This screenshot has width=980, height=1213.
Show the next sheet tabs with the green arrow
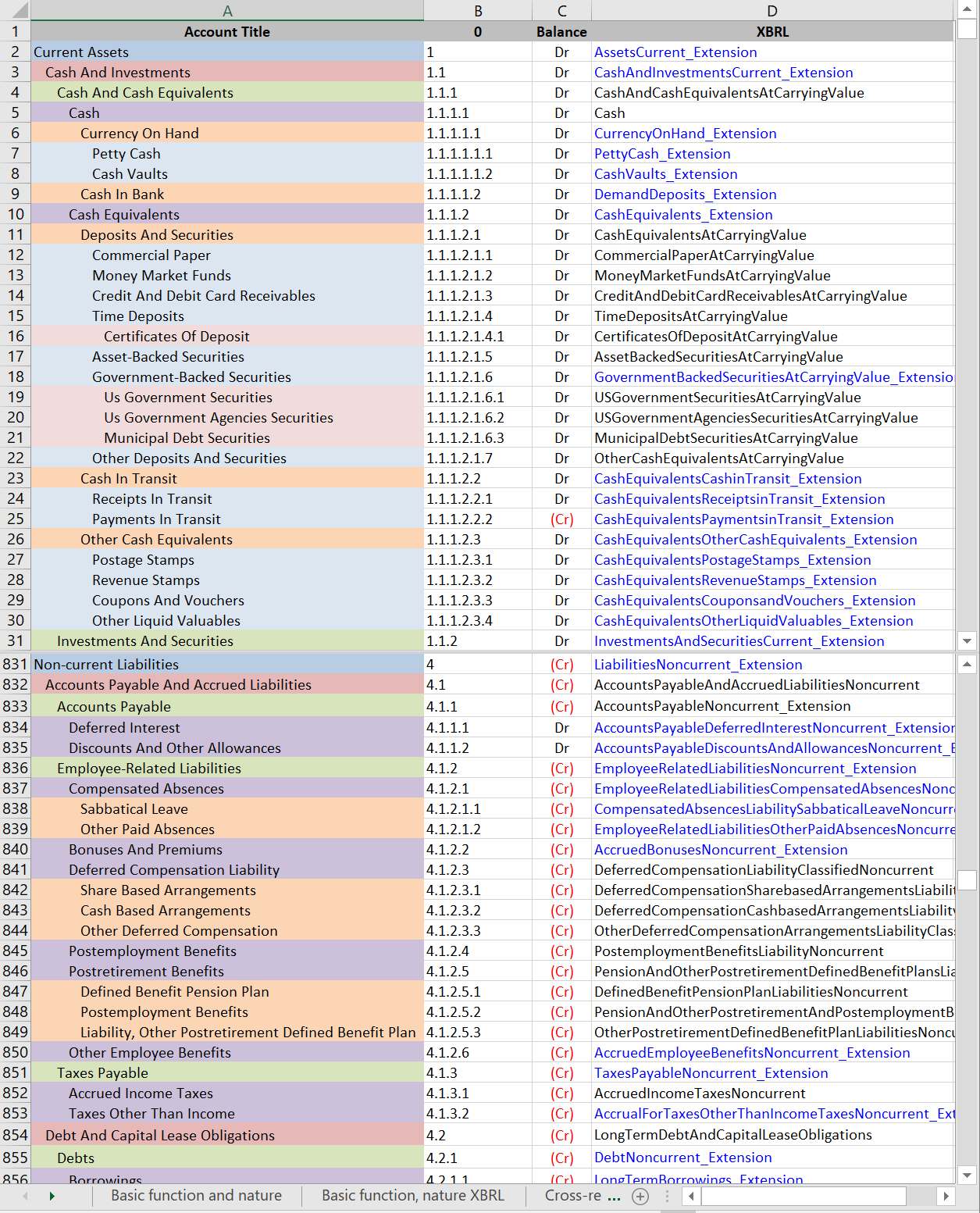coord(52,1196)
